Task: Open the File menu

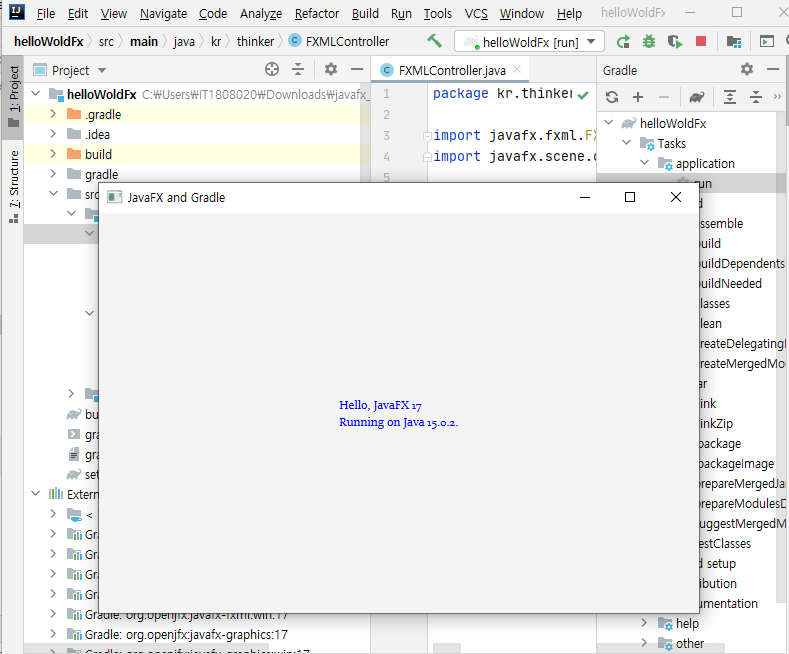Action: coord(46,14)
